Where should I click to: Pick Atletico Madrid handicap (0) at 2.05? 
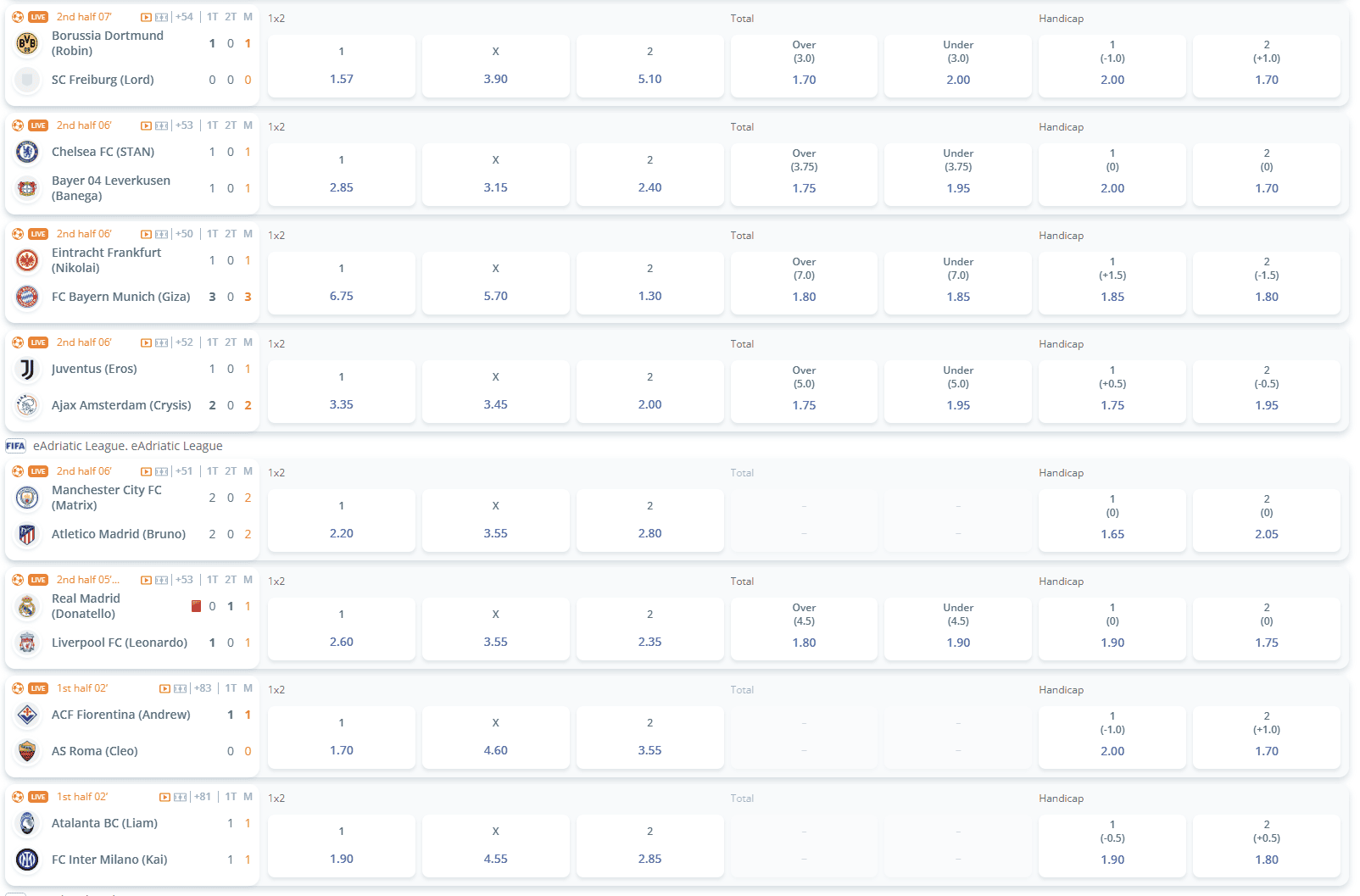click(1267, 520)
